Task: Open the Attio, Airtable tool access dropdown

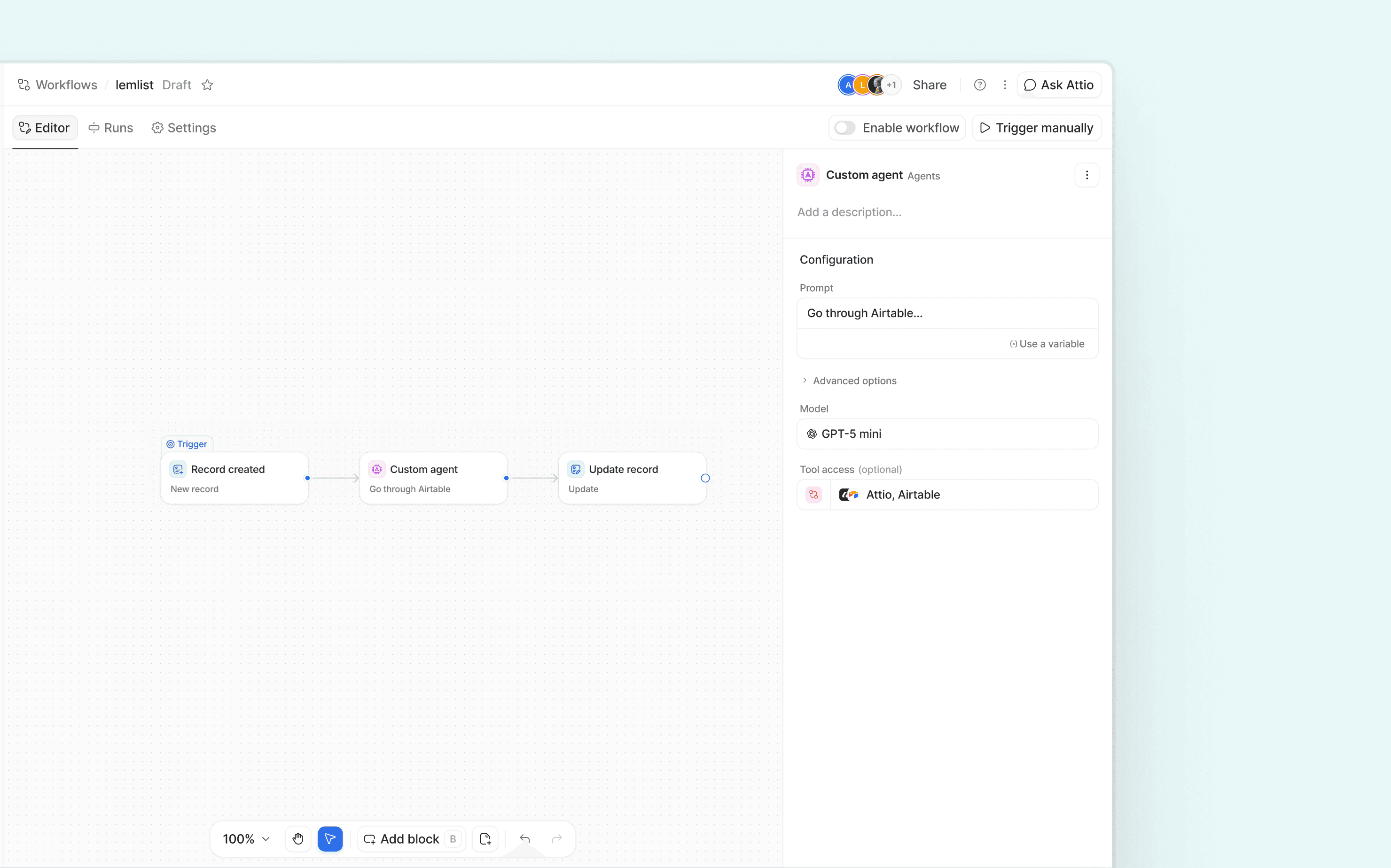Action: click(964, 495)
